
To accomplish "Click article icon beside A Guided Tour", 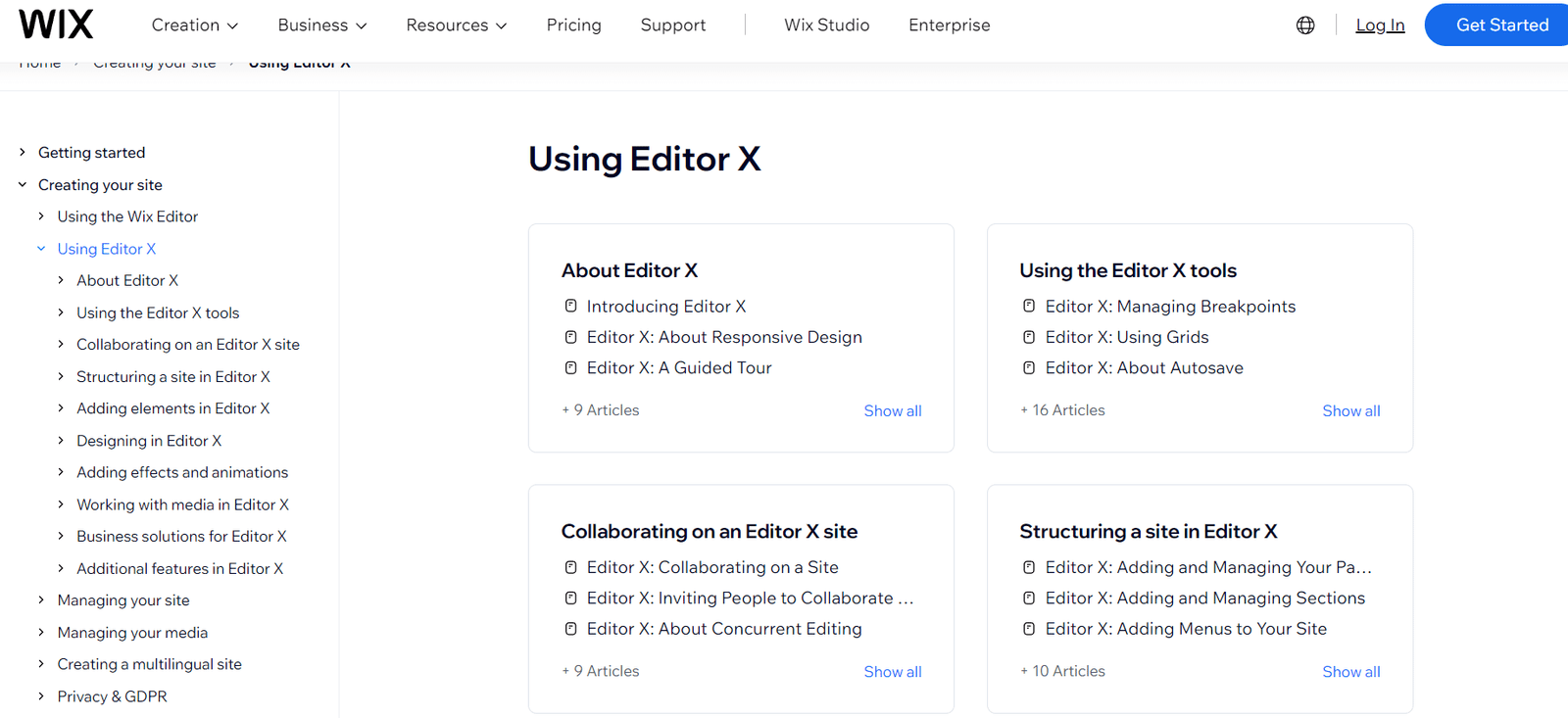I will pyautogui.click(x=570, y=368).
